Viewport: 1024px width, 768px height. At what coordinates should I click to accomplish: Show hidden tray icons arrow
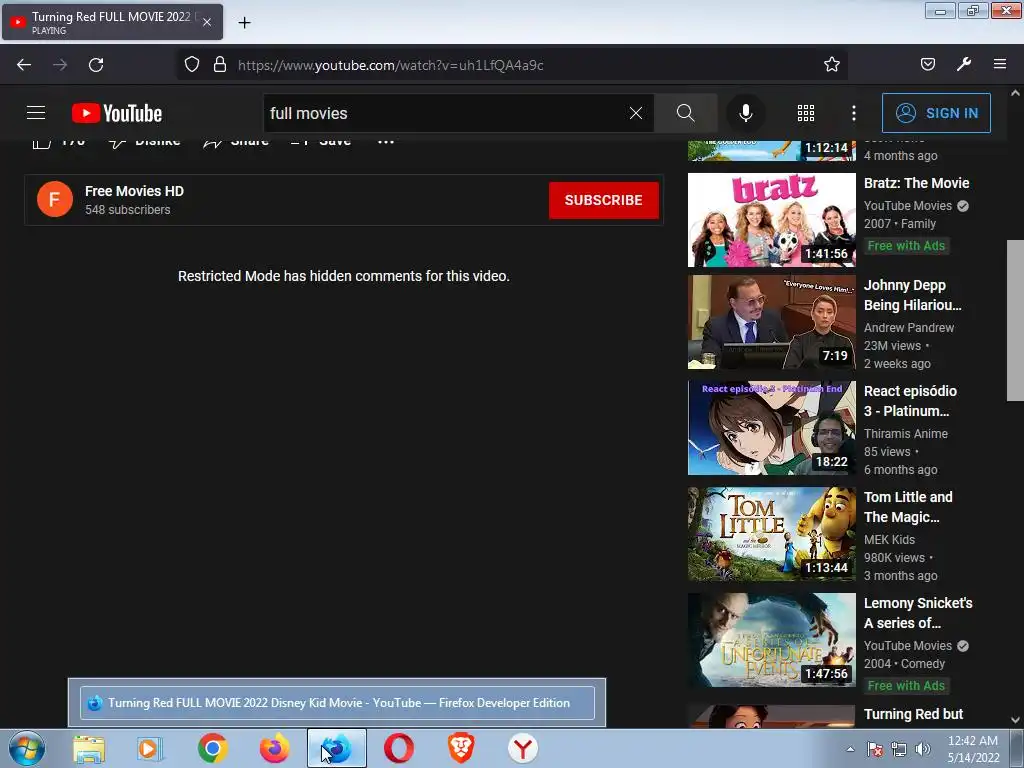click(850, 749)
